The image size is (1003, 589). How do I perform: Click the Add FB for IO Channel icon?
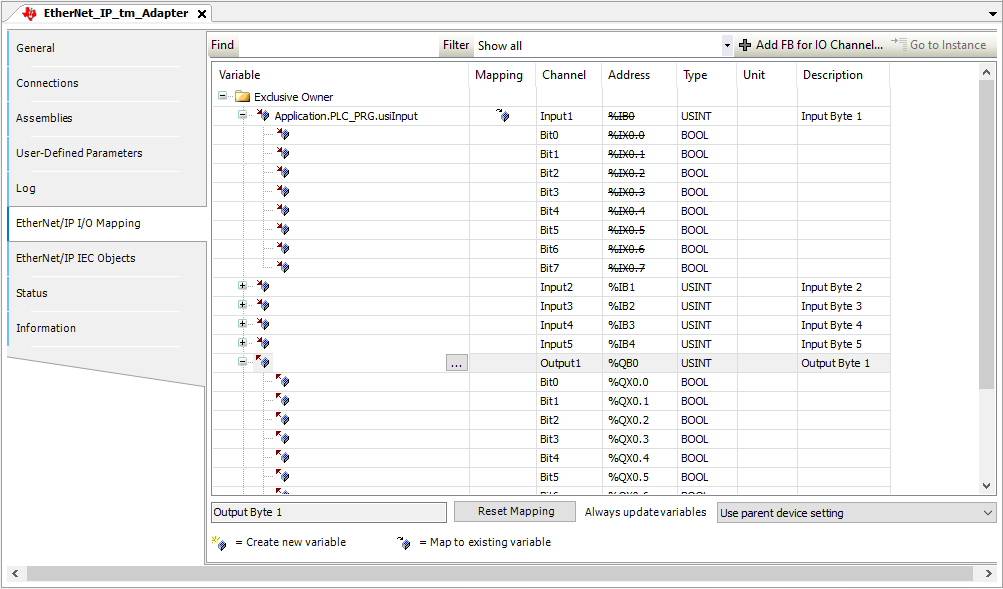click(744, 45)
